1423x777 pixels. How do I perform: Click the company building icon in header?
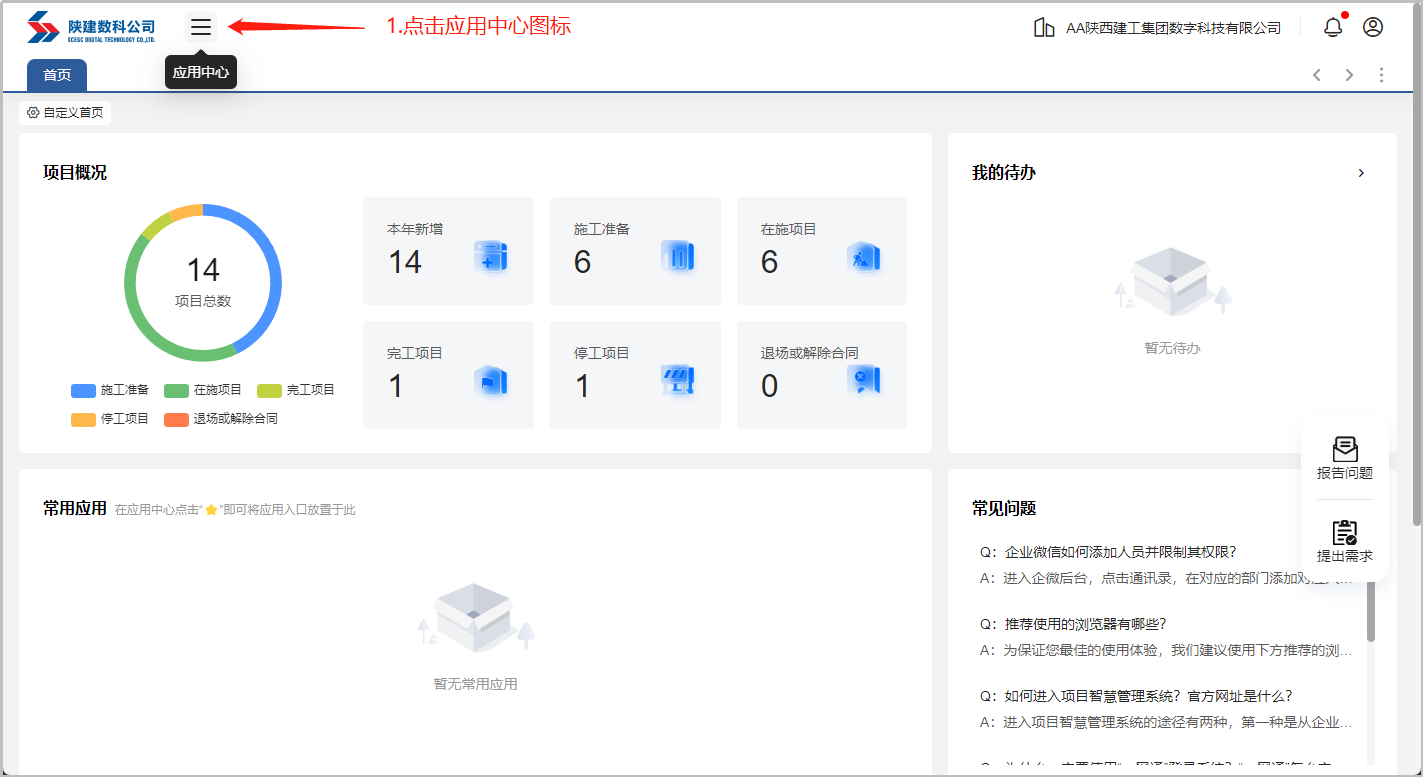(1044, 27)
